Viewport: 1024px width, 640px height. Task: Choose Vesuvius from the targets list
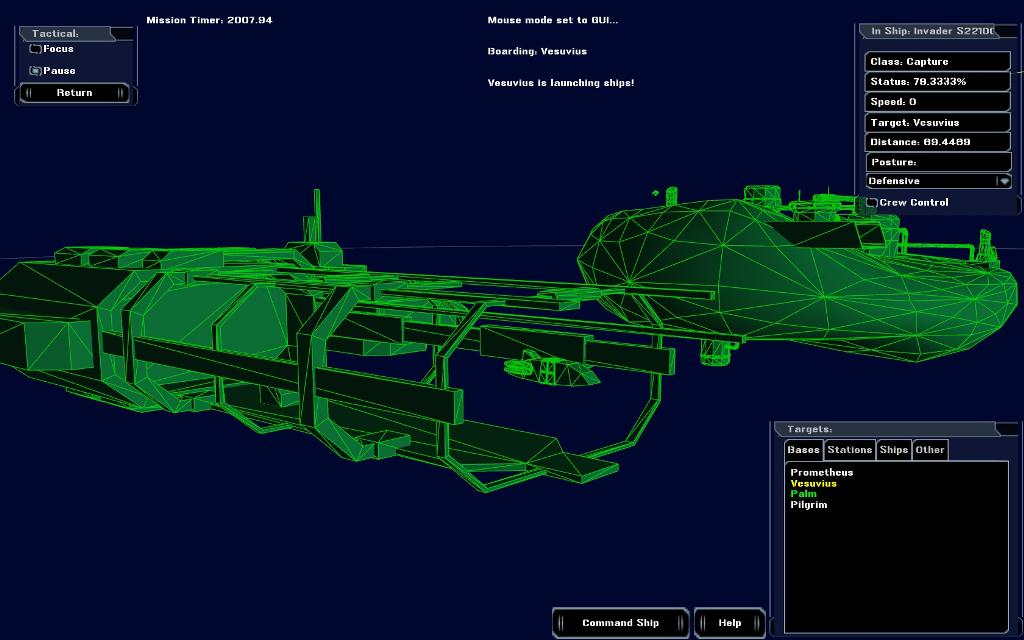click(x=813, y=484)
